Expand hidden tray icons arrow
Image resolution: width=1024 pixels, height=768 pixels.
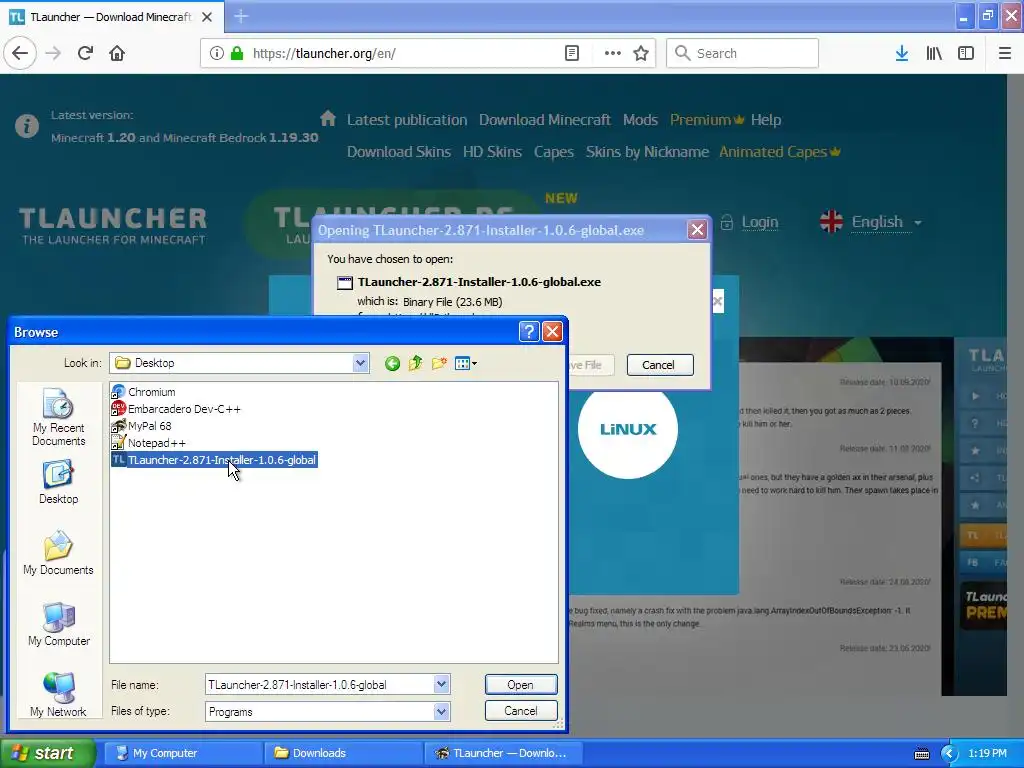click(949, 754)
